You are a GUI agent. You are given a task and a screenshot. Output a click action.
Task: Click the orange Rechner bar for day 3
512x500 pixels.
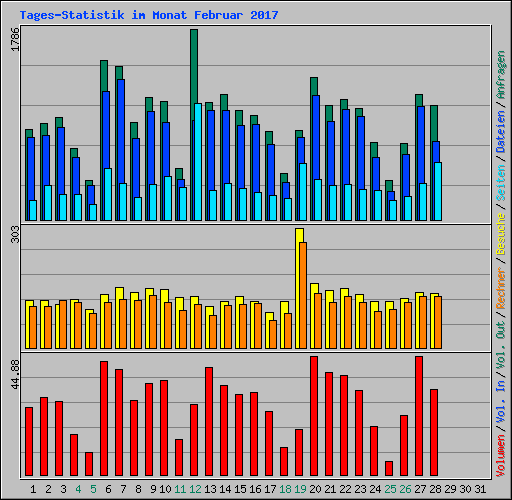click(63, 325)
